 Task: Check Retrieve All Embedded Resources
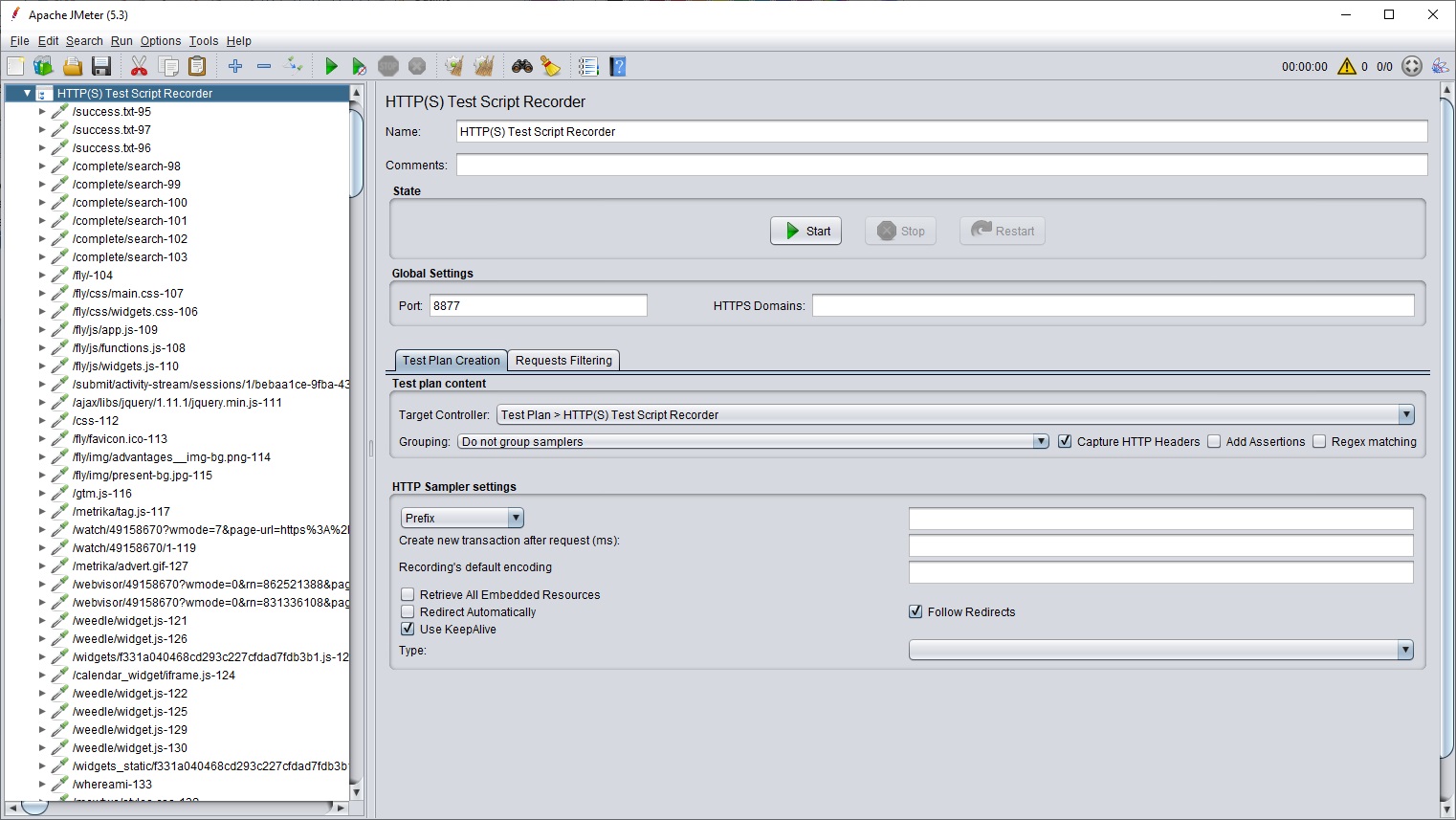[x=408, y=594]
